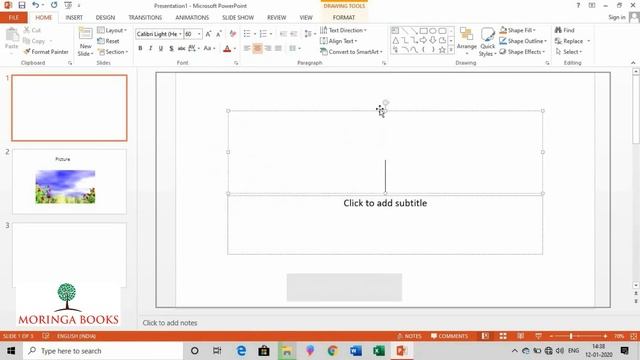Click the Reset slide button

click(109, 41)
